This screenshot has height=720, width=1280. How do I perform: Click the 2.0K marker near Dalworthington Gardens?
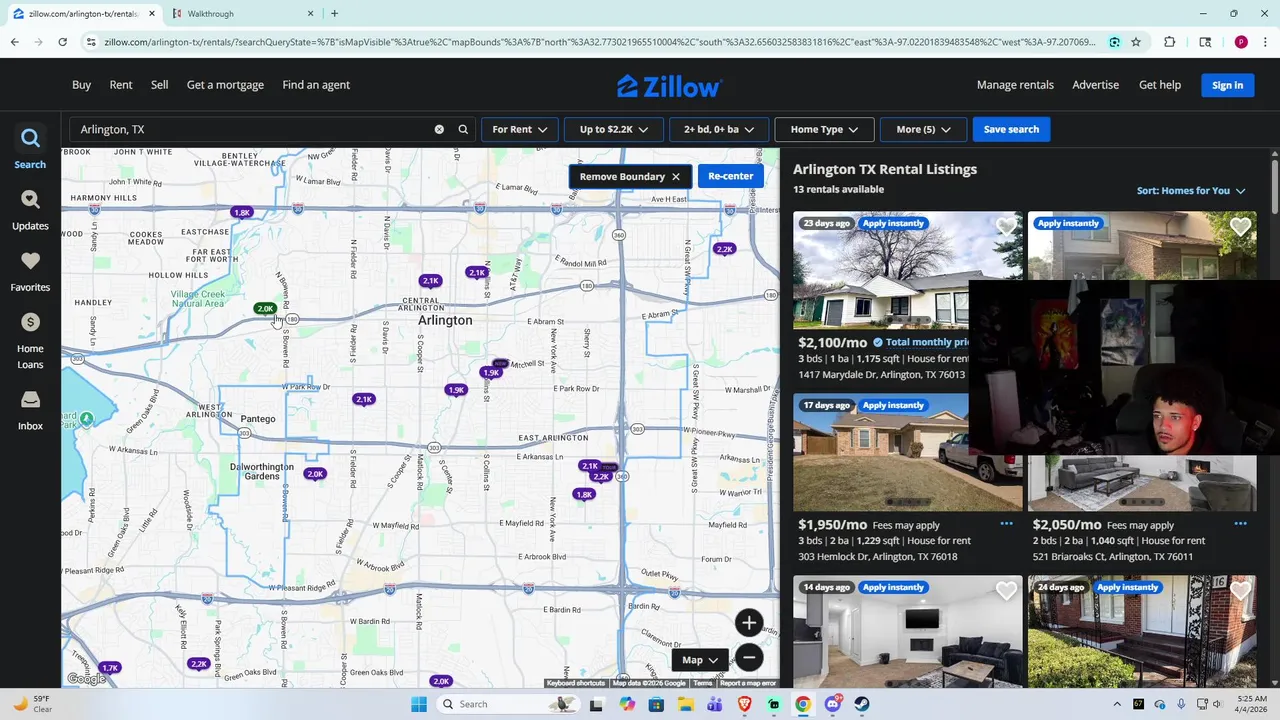pyautogui.click(x=315, y=474)
